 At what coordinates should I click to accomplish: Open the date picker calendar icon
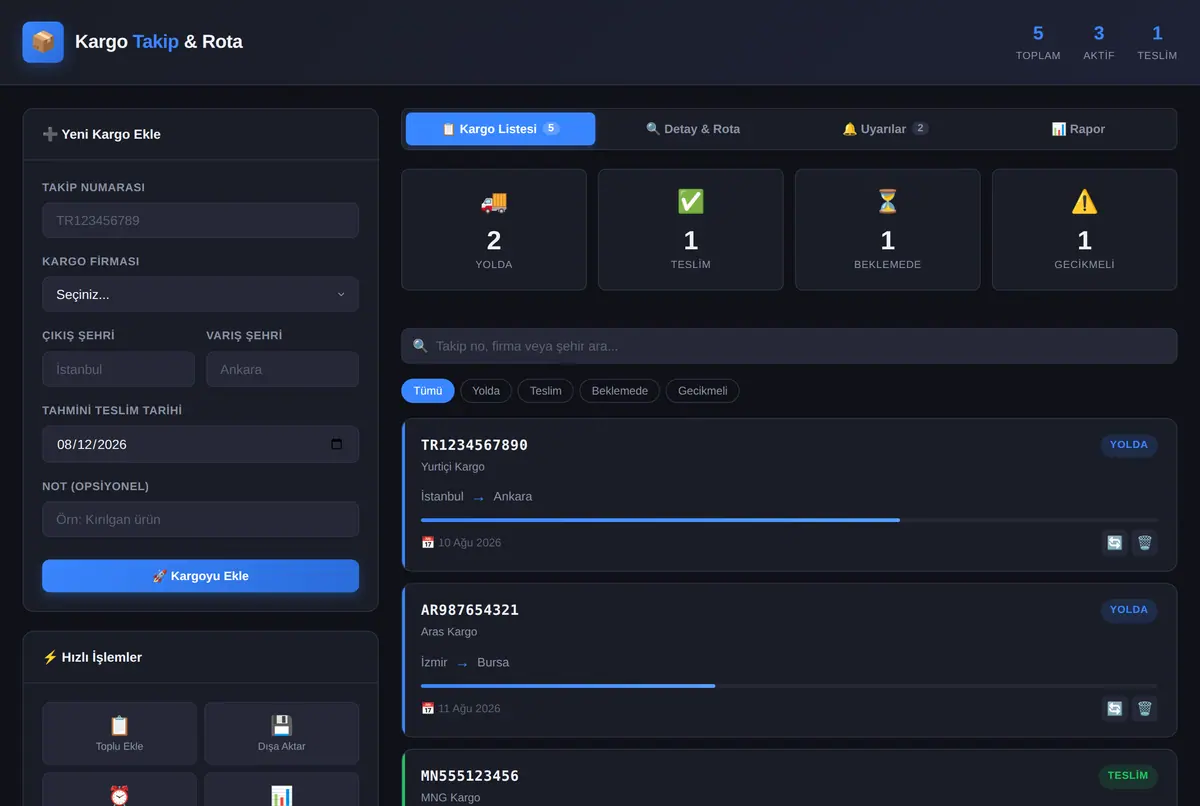[x=337, y=444]
